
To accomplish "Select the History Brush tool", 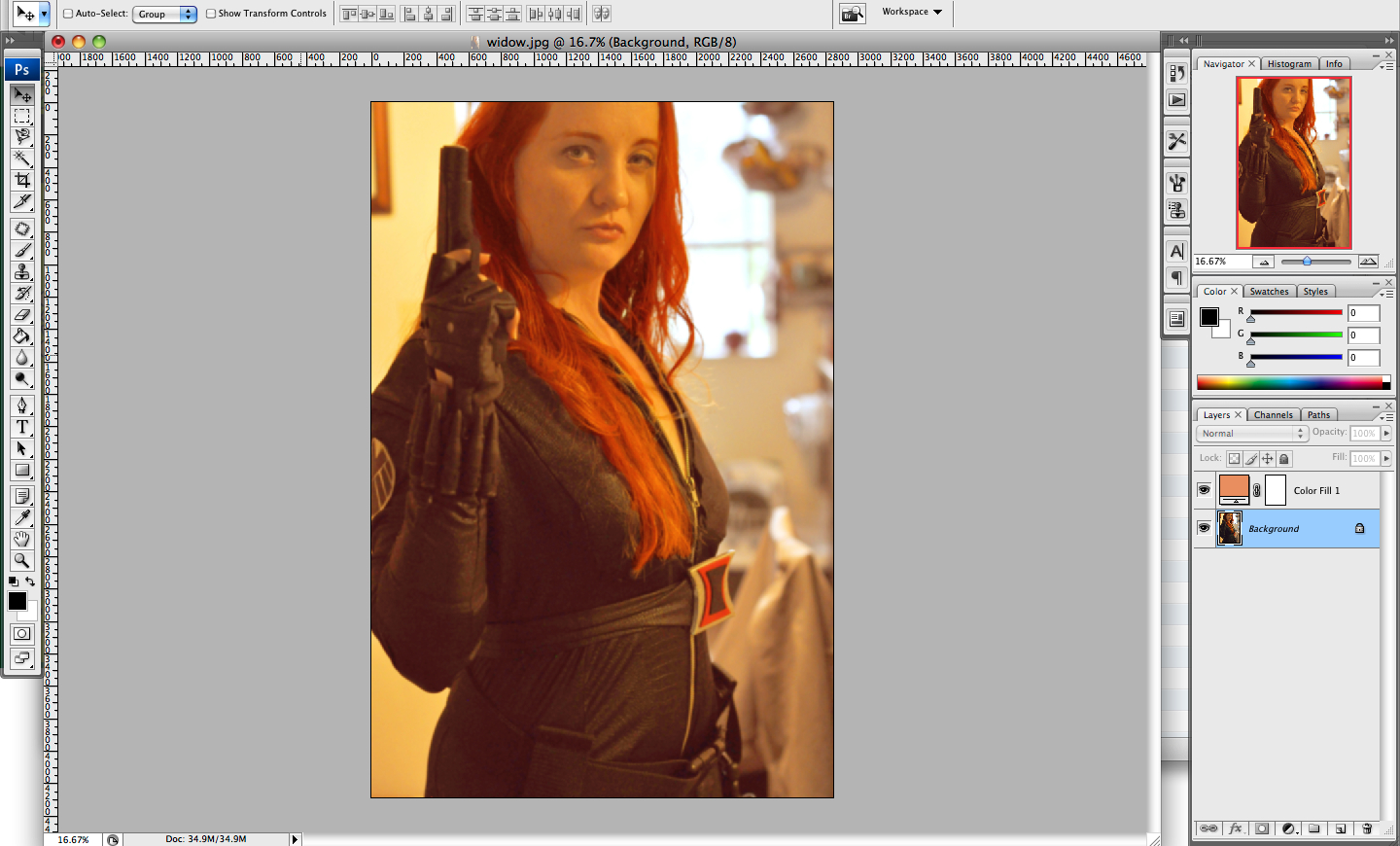I will click(22, 293).
